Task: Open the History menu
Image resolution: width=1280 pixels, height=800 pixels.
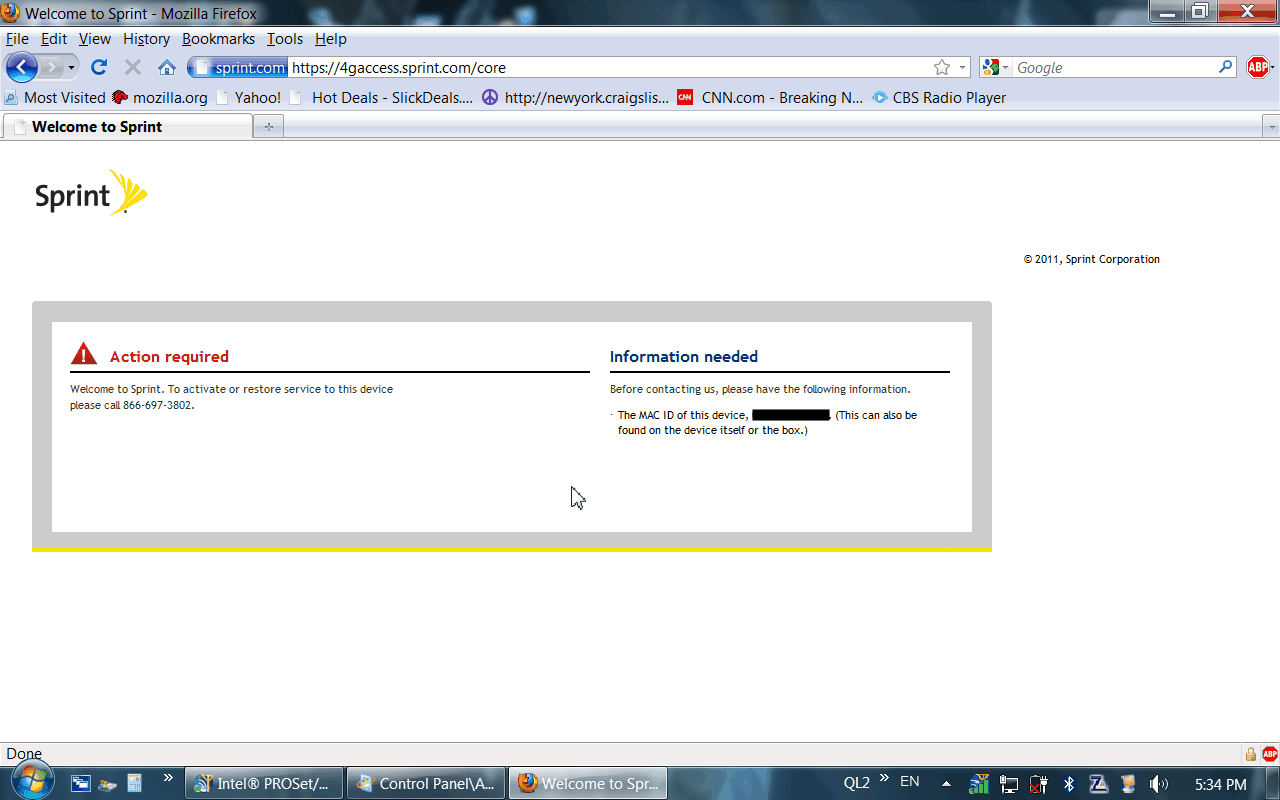Action: pyautogui.click(x=147, y=39)
